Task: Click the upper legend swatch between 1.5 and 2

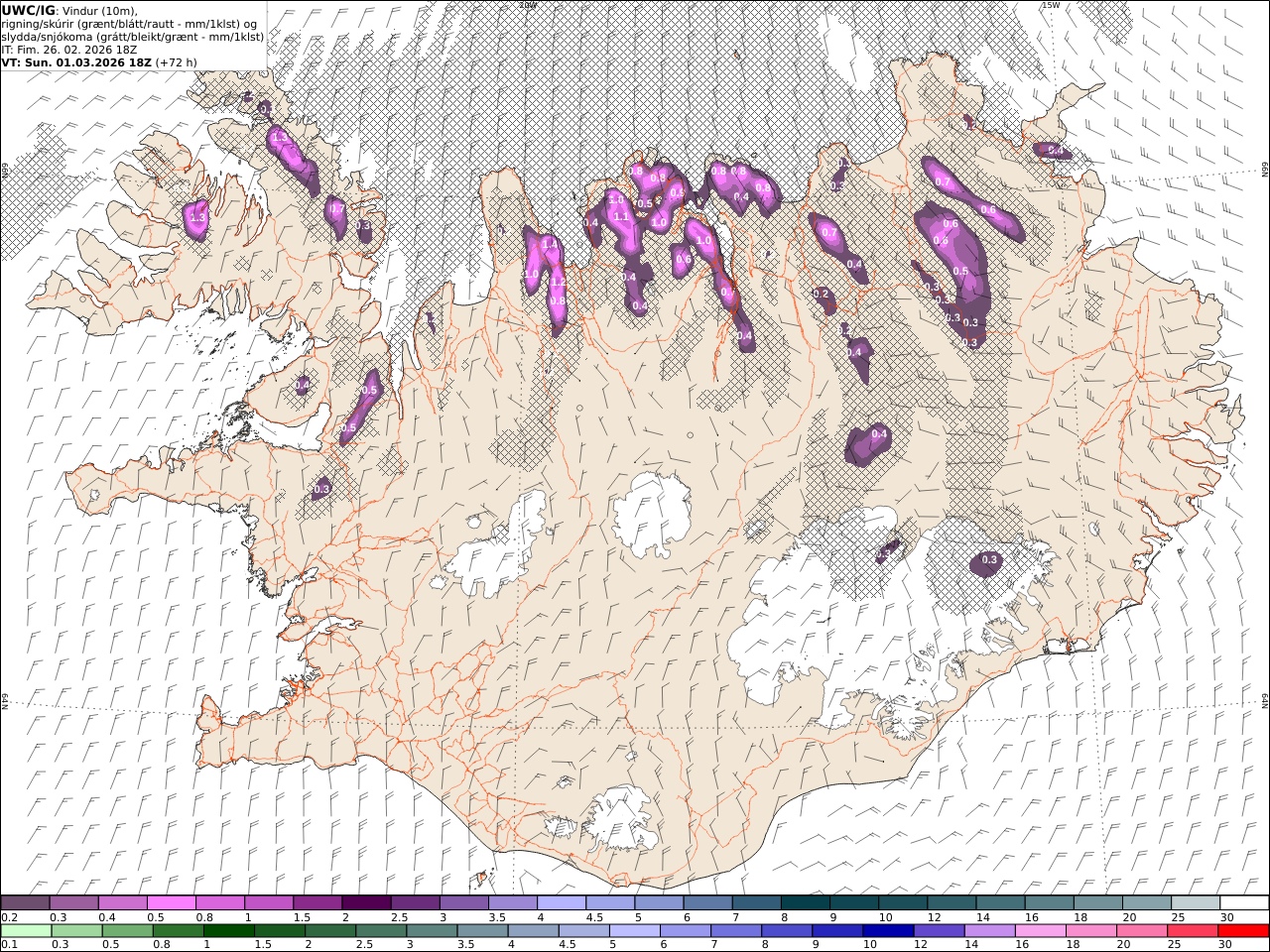Action: (x=317, y=902)
